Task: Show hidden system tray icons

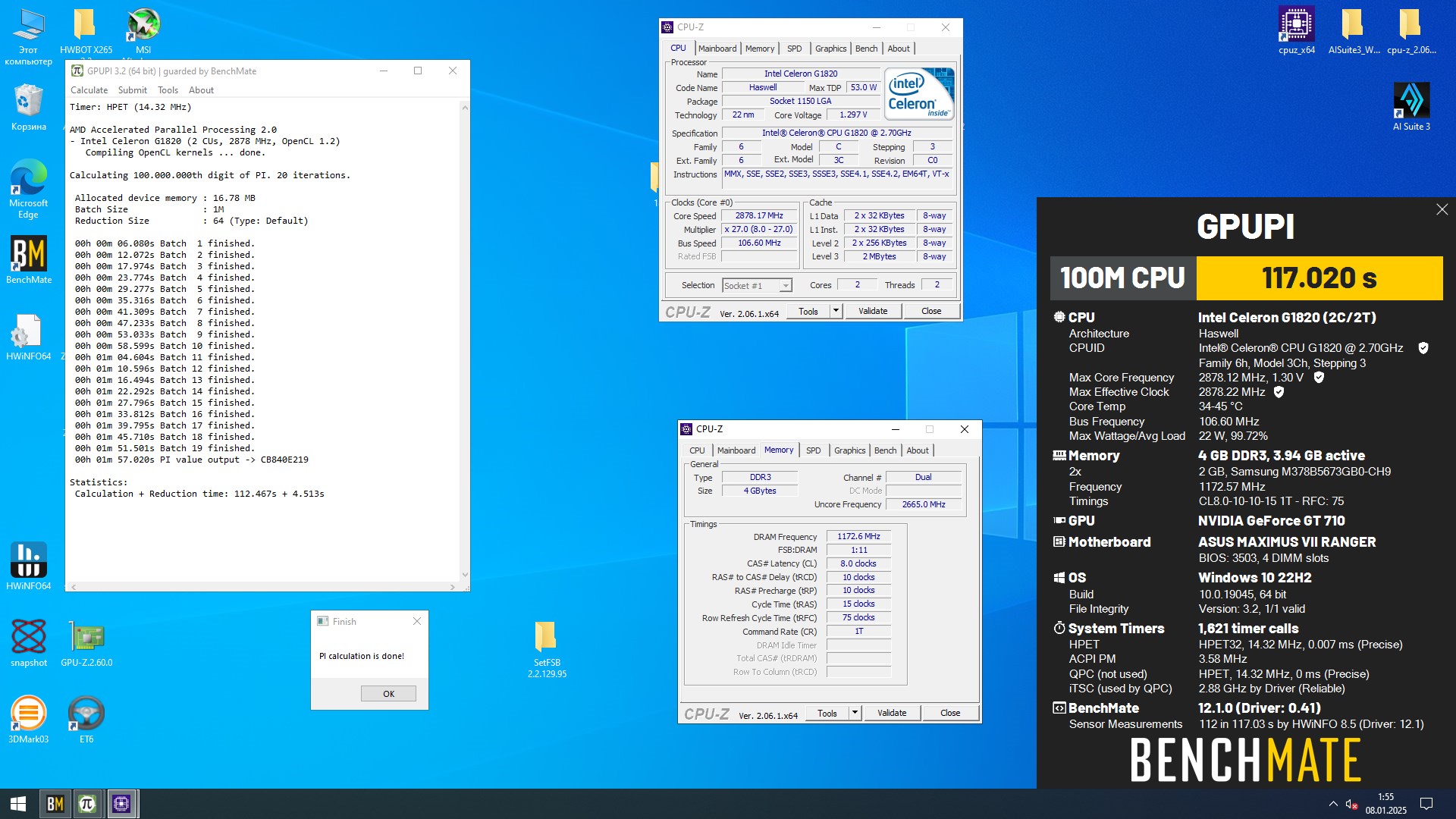Action: click(x=1333, y=804)
